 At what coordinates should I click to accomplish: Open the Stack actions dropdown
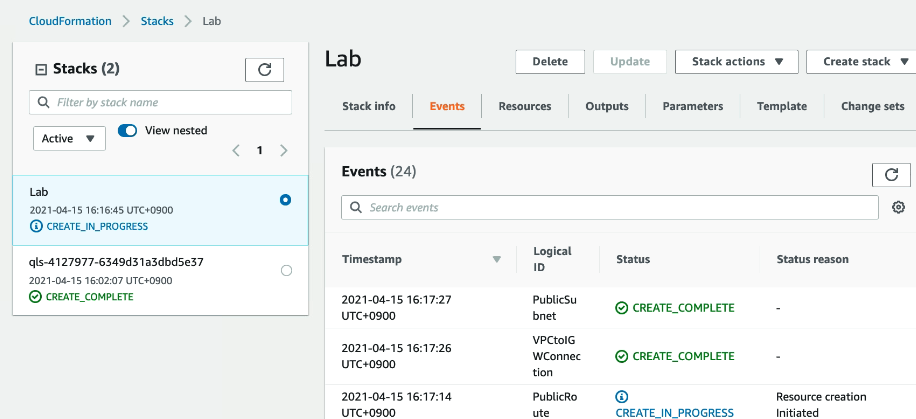737,61
